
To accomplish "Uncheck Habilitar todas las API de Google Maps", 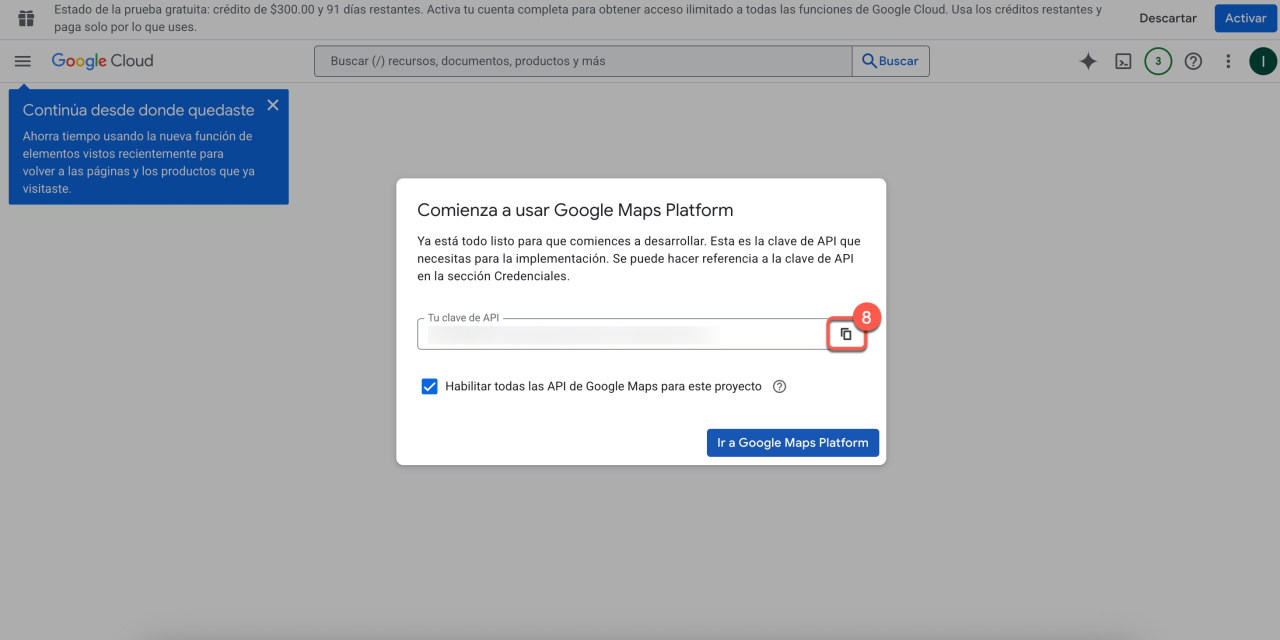I will point(430,386).
